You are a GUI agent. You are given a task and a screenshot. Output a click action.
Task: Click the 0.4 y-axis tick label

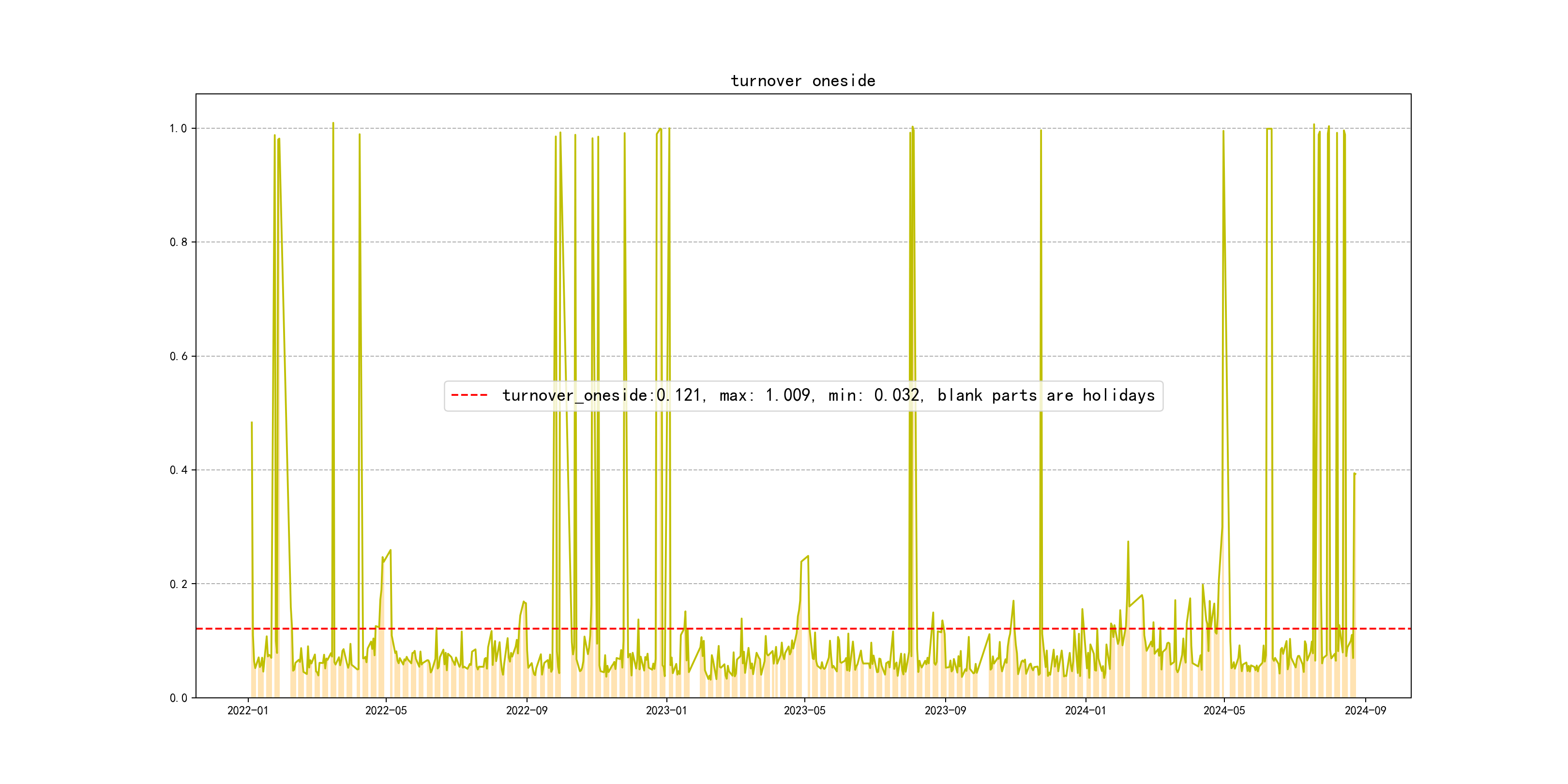click(178, 470)
